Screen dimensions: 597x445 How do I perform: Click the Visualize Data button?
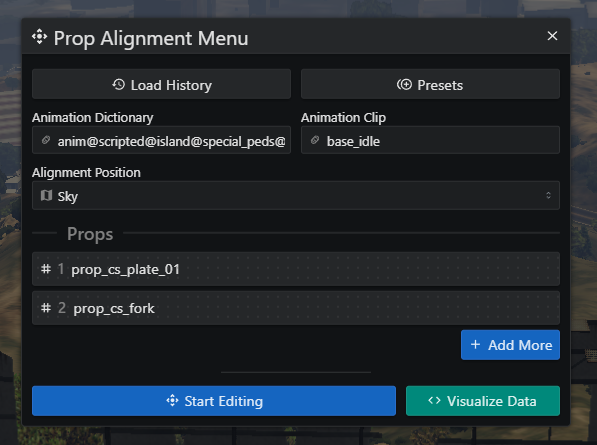pyautogui.click(x=483, y=401)
